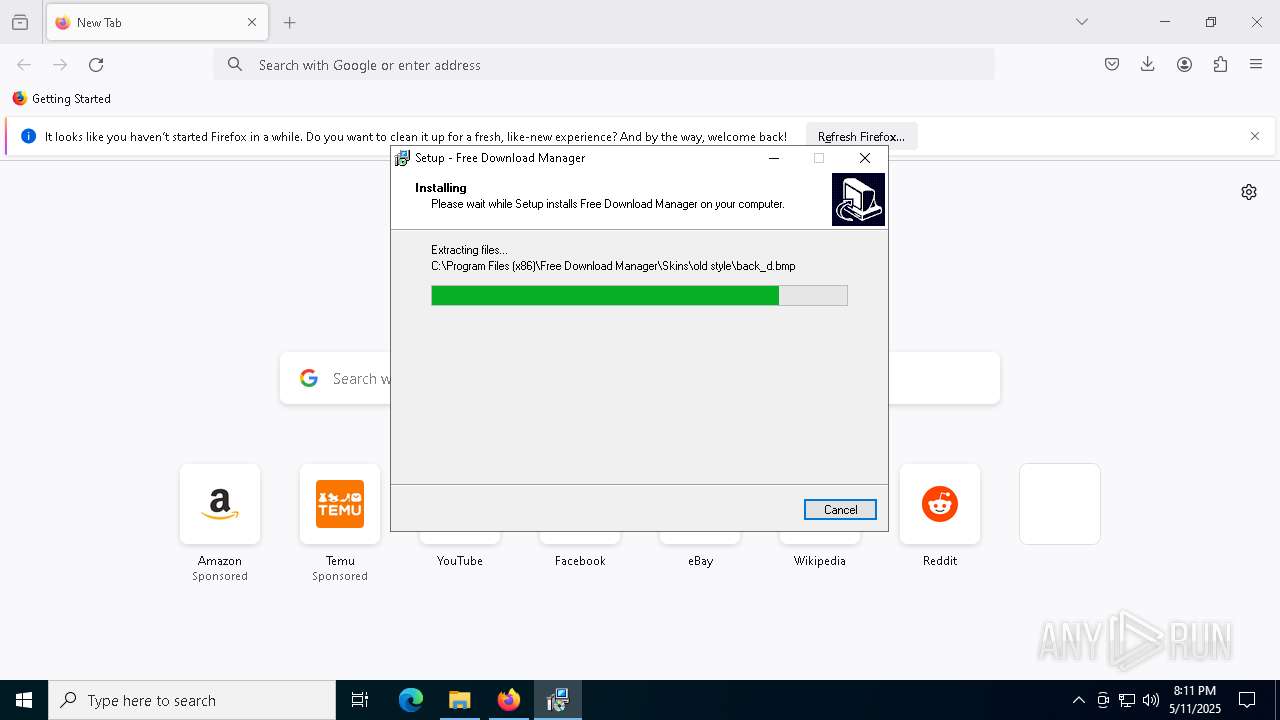Open the eBay shortcut label
The height and width of the screenshot is (720, 1280).
click(x=700, y=561)
